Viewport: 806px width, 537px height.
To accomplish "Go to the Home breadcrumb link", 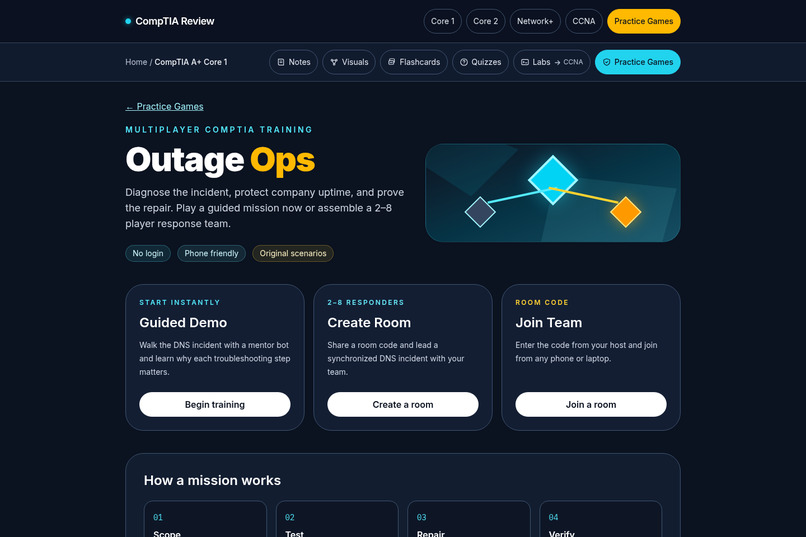I will [136, 62].
